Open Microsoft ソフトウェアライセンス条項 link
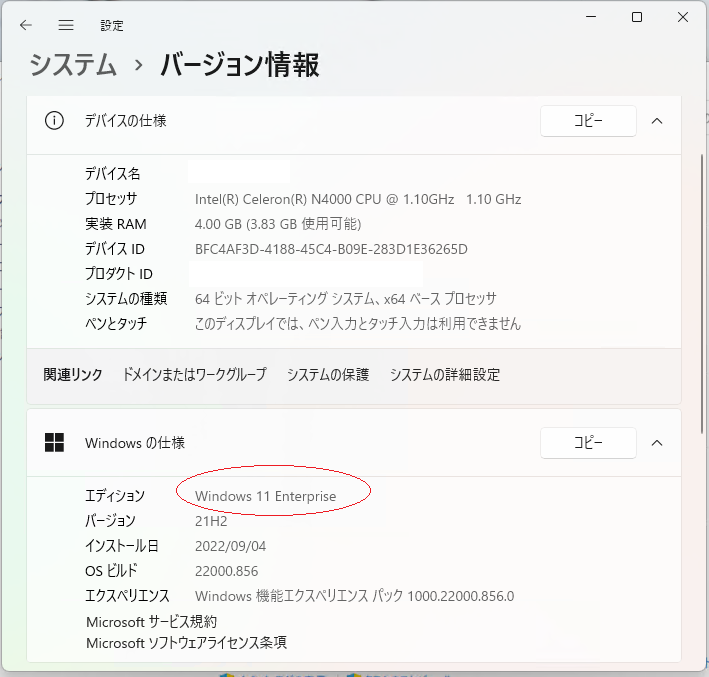 pyautogui.click(x=186, y=643)
